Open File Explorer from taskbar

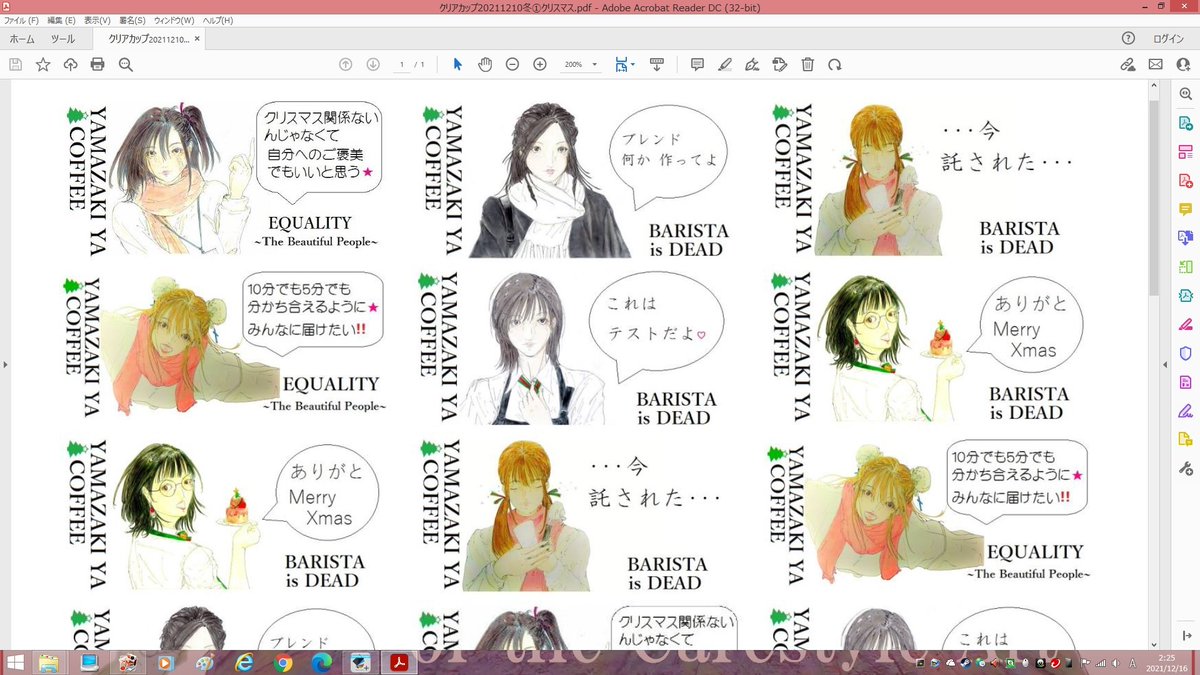[47, 662]
